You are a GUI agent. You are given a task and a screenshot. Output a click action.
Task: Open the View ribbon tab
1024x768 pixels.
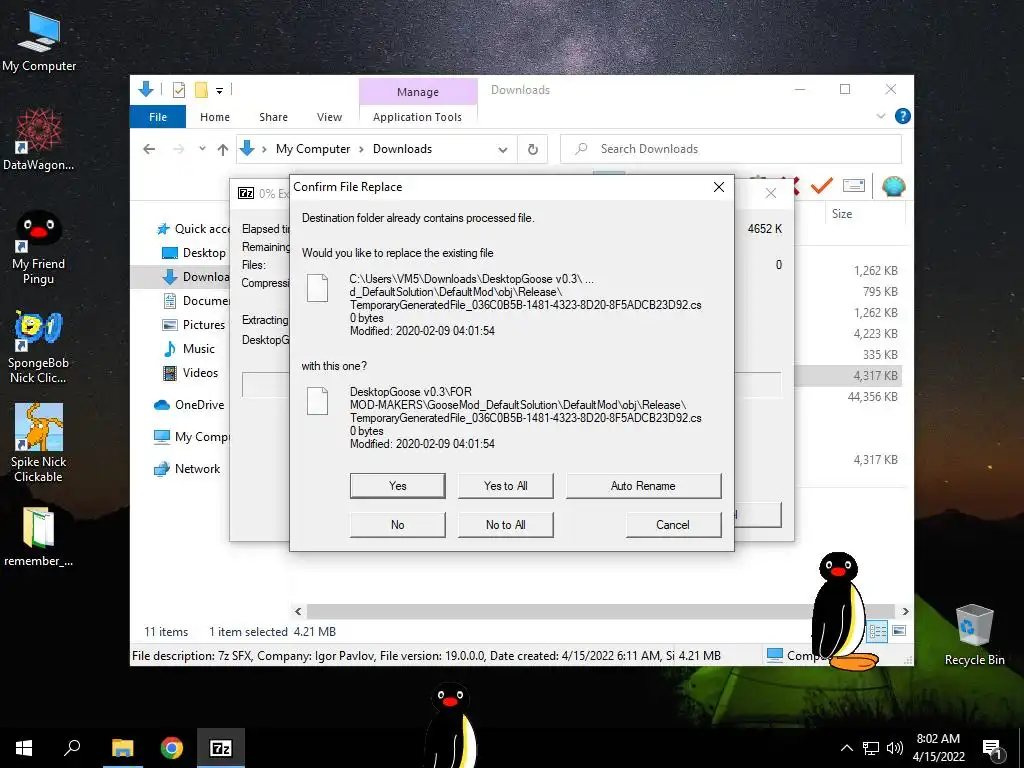pos(329,117)
